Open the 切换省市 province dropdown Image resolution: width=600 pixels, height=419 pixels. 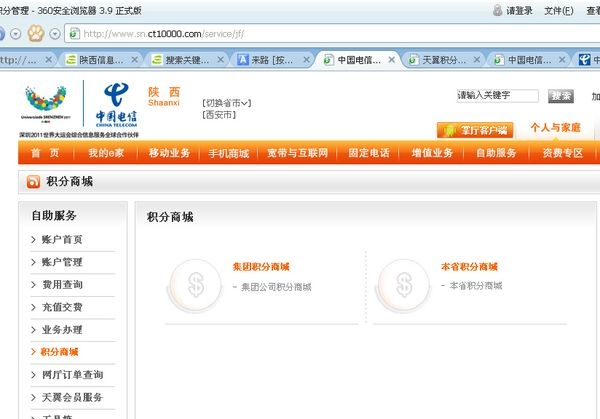[226, 103]
